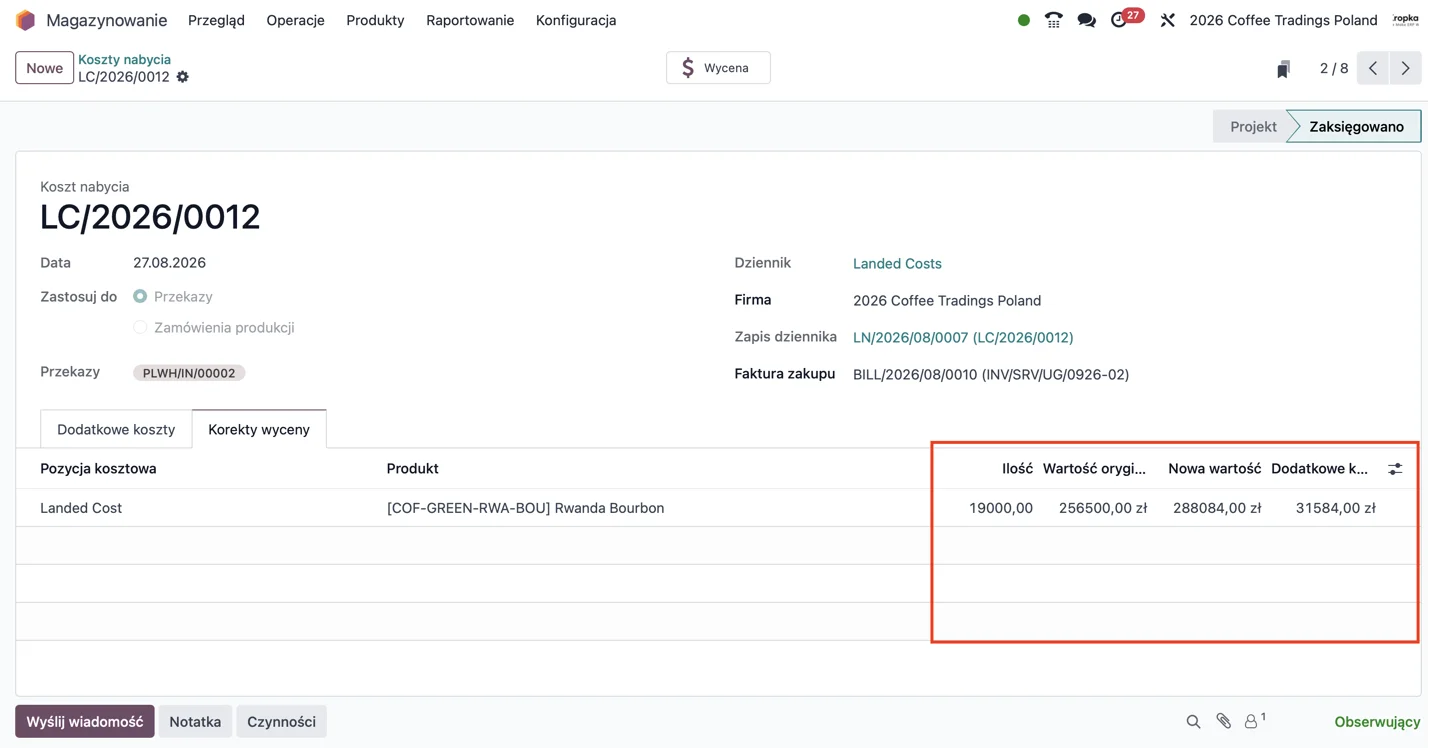Search messages with the magnifier icon in chatter
The height and width of the screenshot is (748, 1429).
1193,721
